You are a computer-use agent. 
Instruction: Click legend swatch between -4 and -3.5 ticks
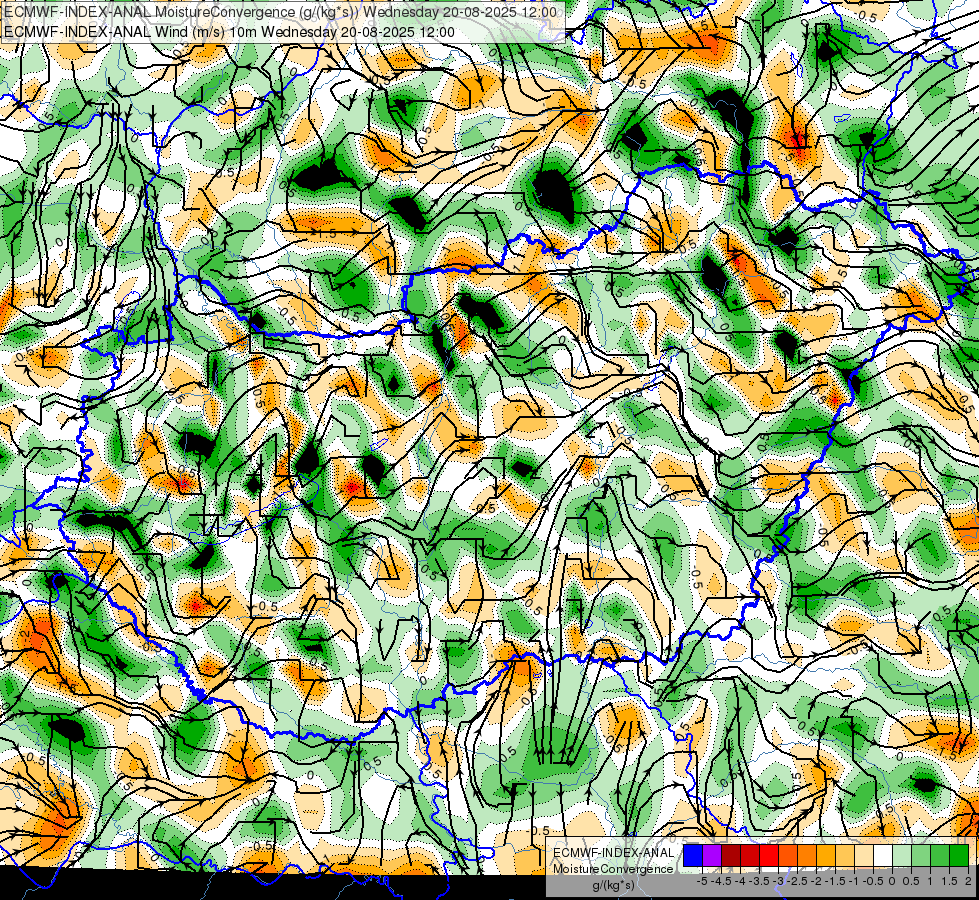pyautogui.click(x=750, y=856)
